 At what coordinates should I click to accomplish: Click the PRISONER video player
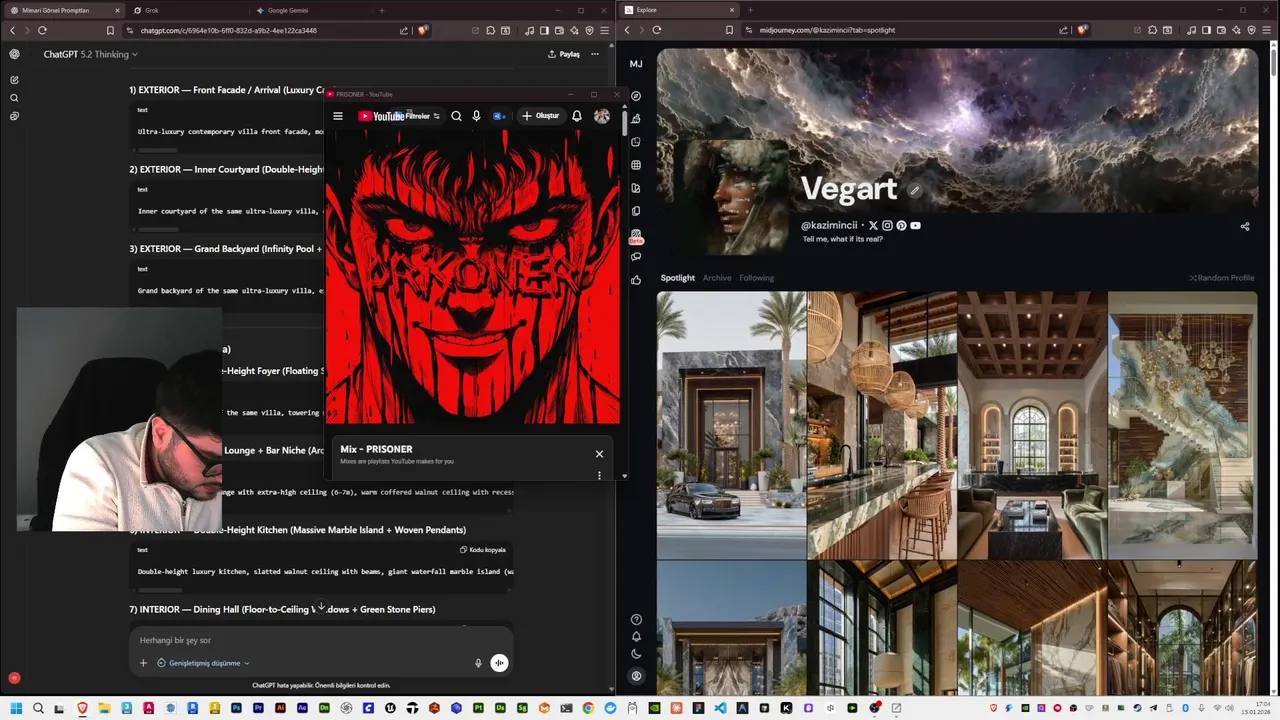[x=472, y=277]
